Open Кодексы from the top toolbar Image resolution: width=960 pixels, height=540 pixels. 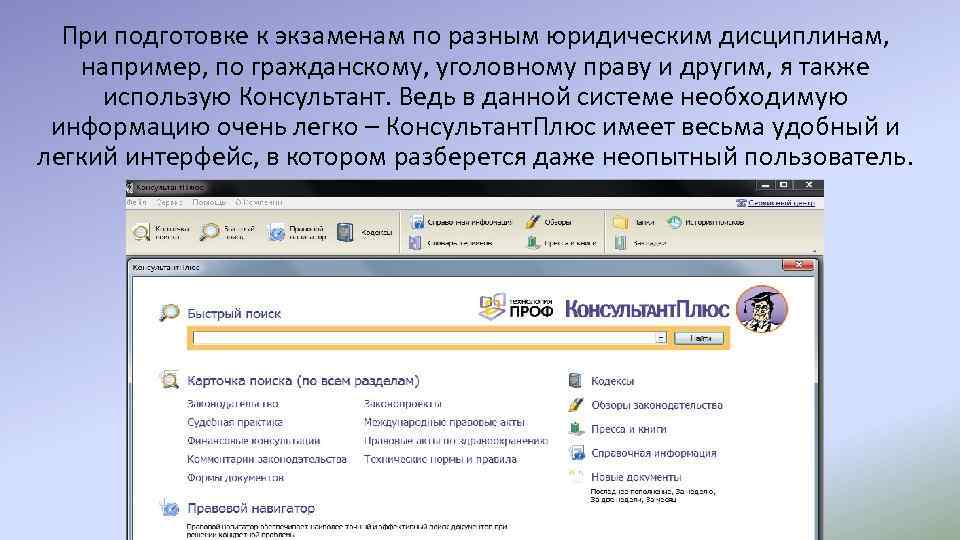point(365,232)
